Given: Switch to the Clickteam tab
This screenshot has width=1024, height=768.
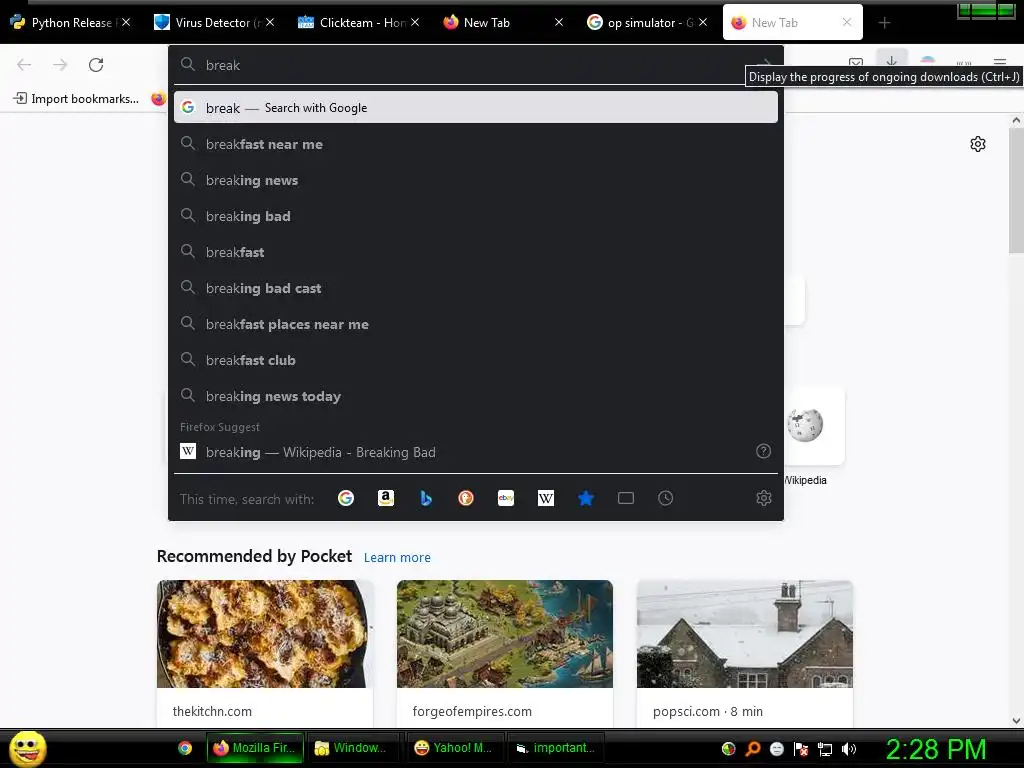Looking at the screenshot, I should [x=358, y=23].
